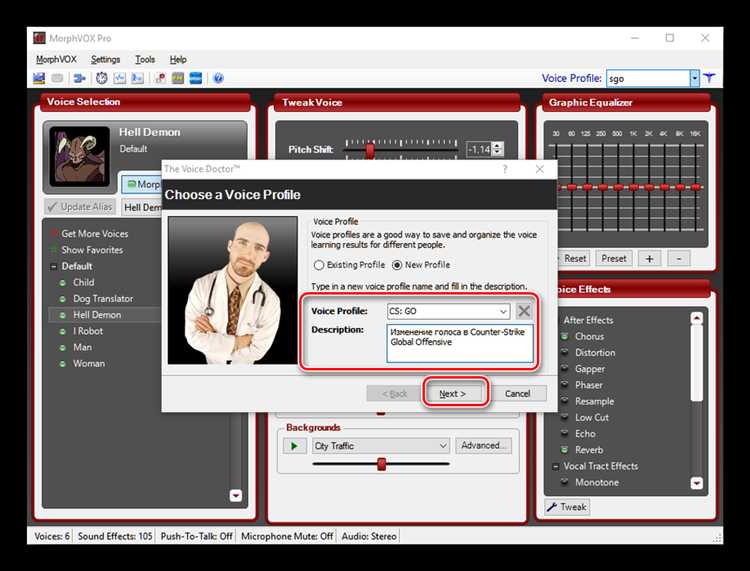Click the toolbar icon right of the waveform icon
Viewport: 750px width, 571px height.
[x=138, y=78]
